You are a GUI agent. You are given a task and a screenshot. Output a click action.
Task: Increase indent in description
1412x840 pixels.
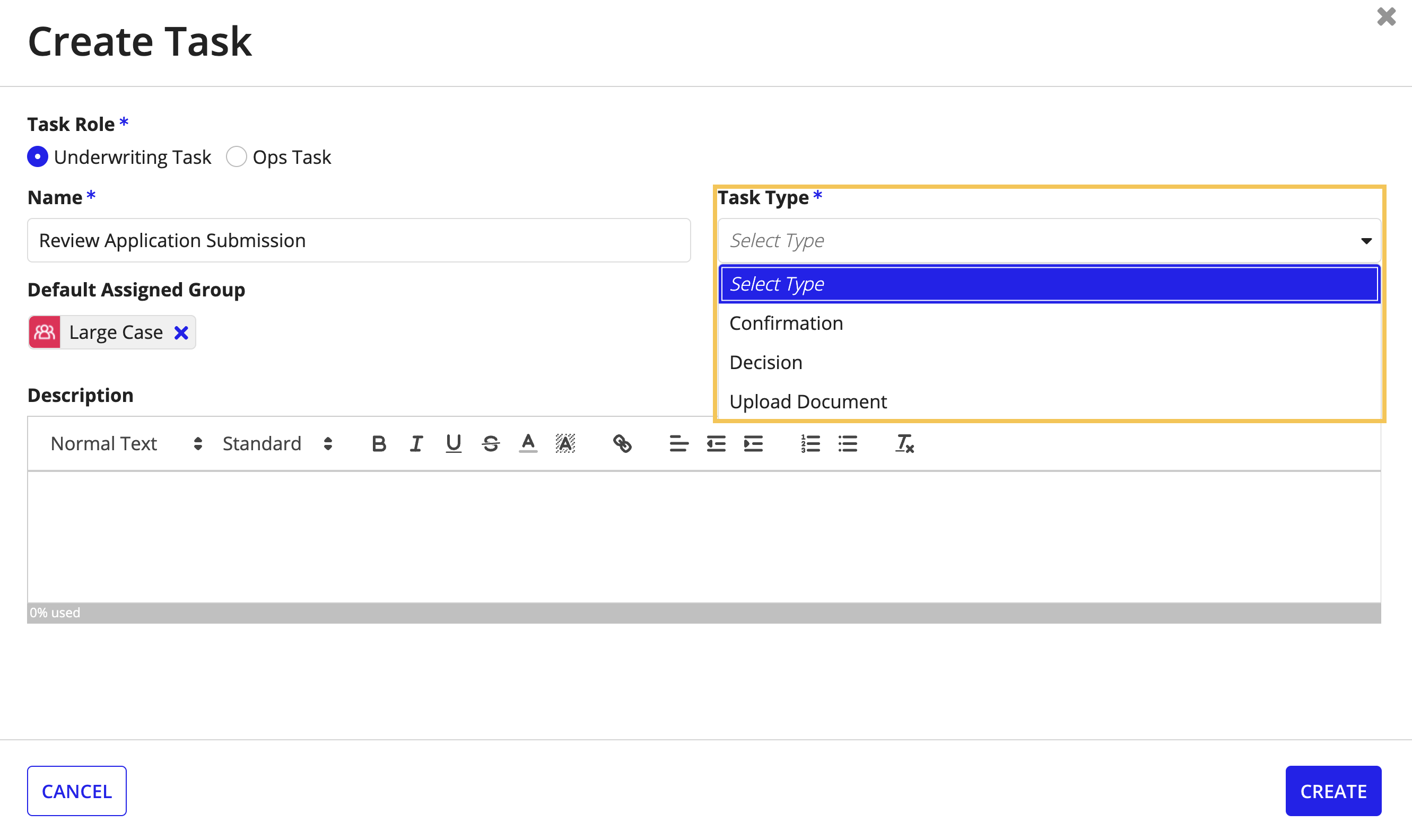coord(754,444)
